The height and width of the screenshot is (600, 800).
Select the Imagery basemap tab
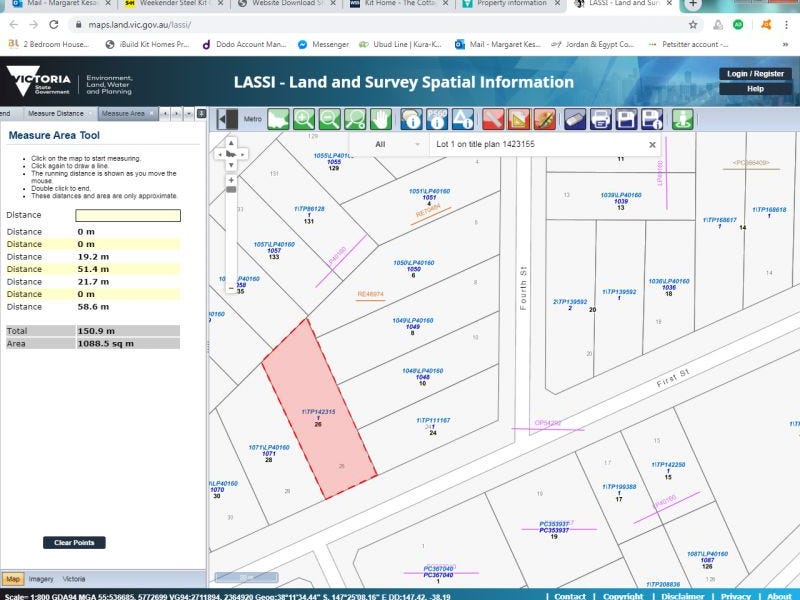pyautogui.click(x=41, y=579)
